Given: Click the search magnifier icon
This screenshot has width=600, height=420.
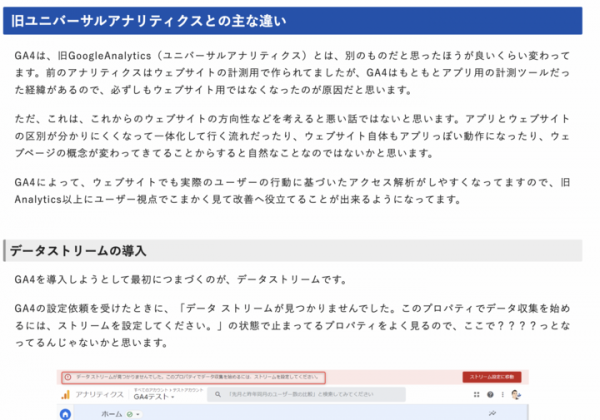Looking at the screenshot, I should click(218, 394).
